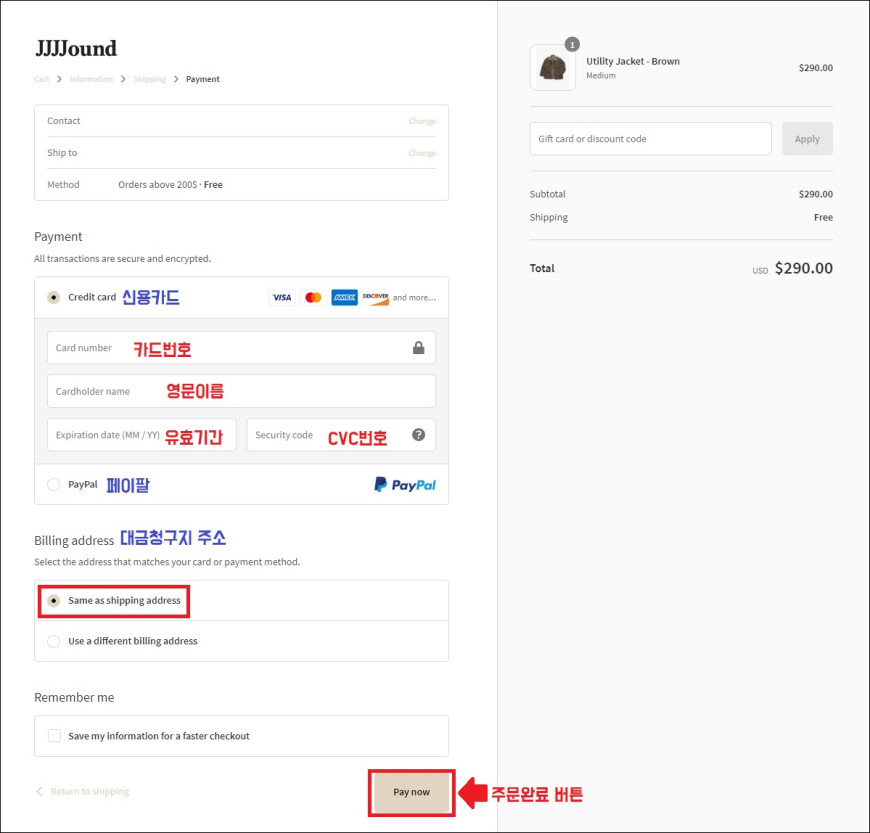Focus the Gift card or discount code field
The height and width of the screenshot is (833, 870).
[650, 139]
